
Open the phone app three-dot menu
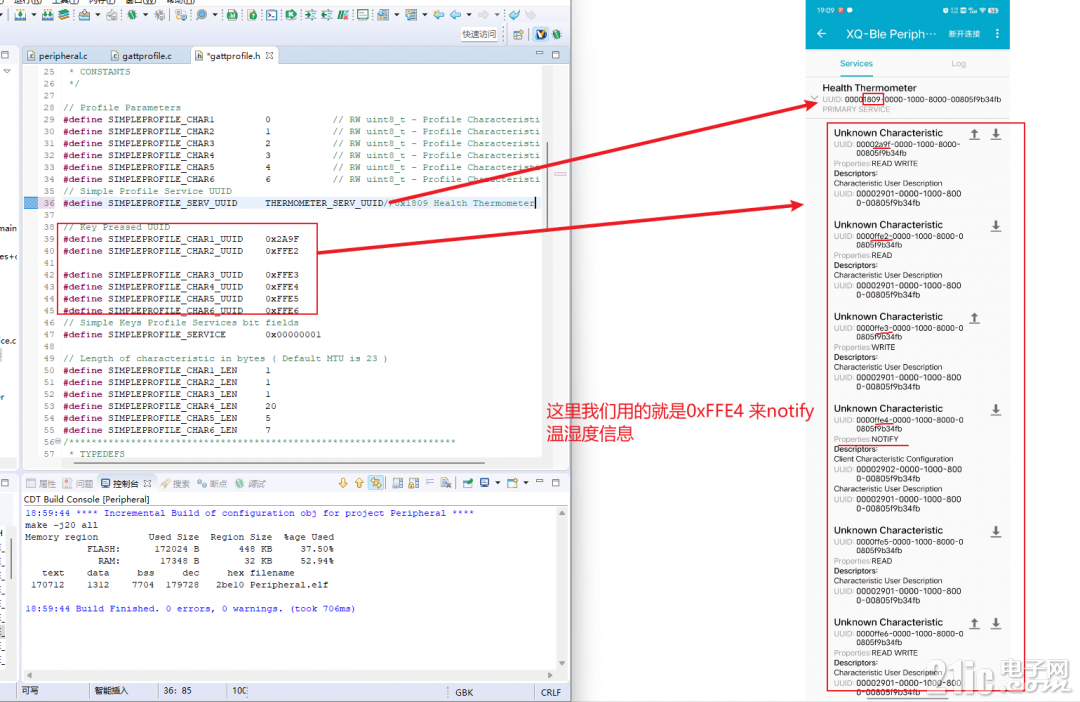coord(997,34)
